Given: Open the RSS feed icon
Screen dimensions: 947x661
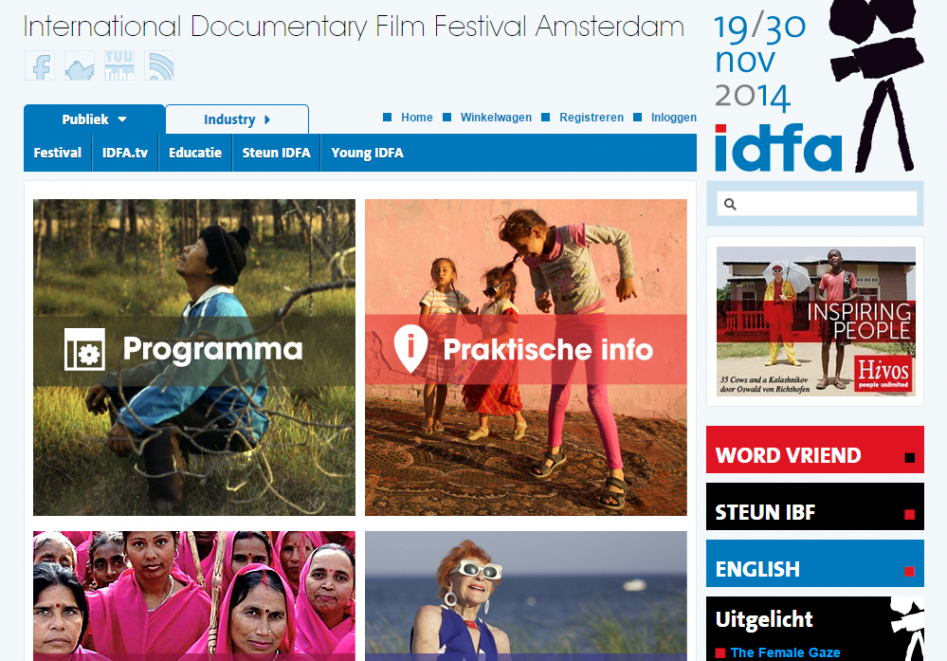Looking at the screenshot, I should pyautogui.click(x=159, y=66).
